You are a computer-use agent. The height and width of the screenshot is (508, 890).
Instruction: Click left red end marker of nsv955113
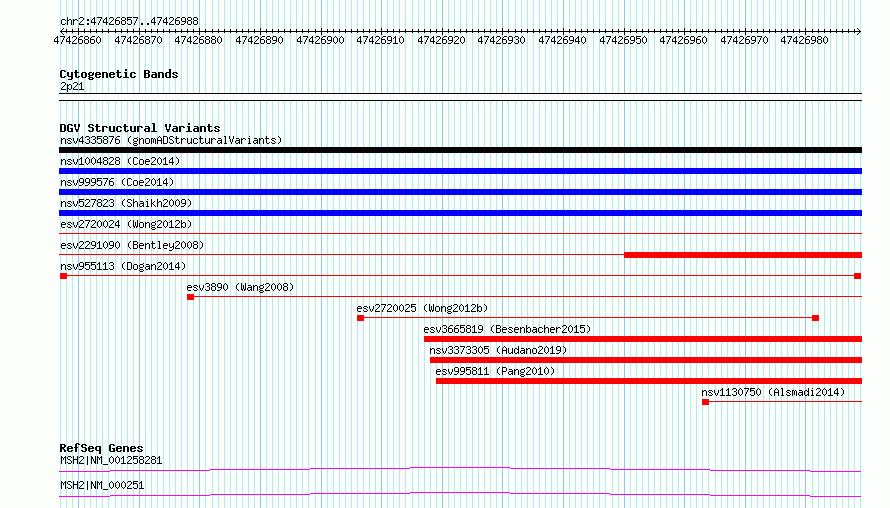coord(64,276)
